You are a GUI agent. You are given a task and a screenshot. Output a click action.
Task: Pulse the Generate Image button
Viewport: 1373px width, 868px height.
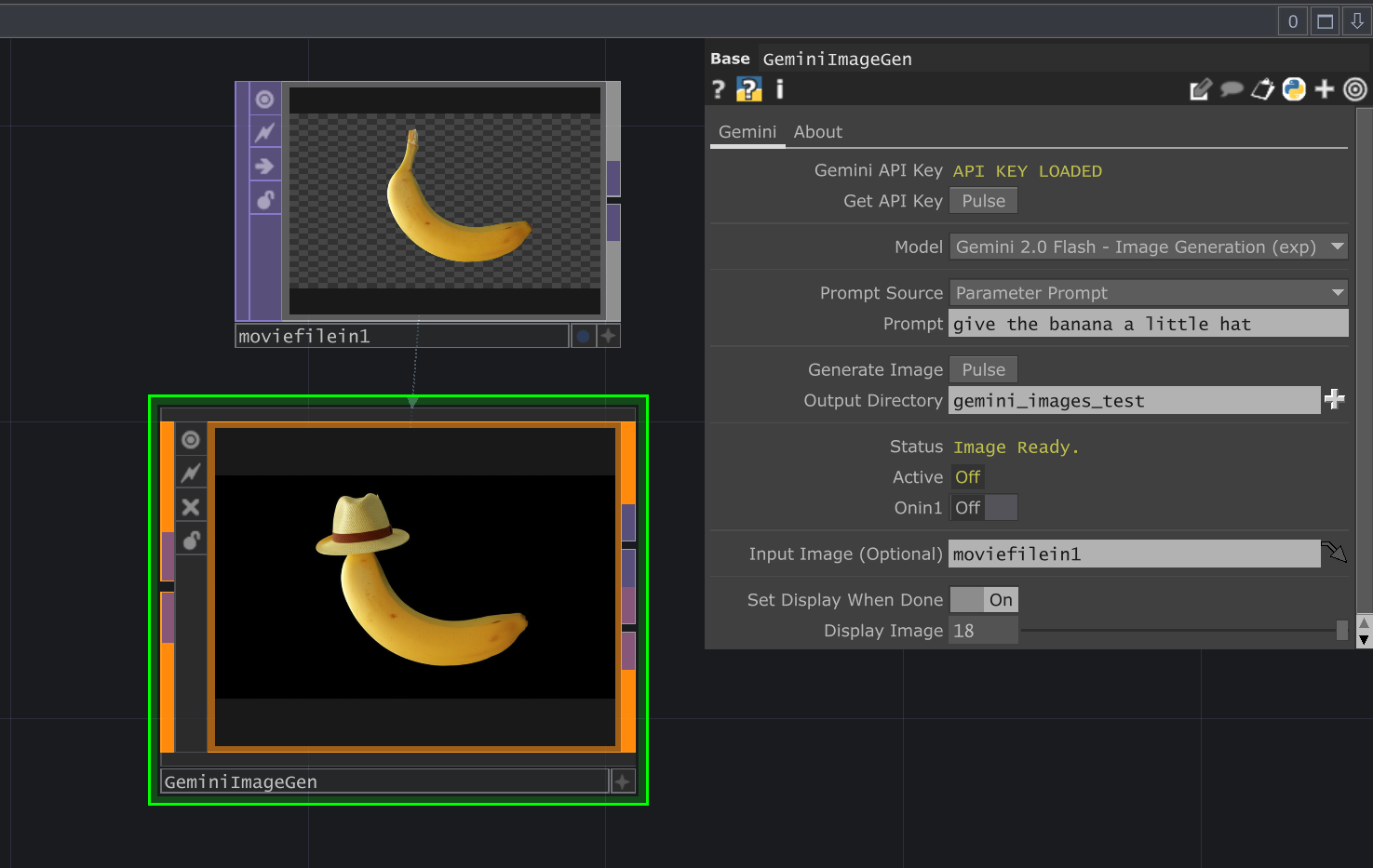(983, 369)
